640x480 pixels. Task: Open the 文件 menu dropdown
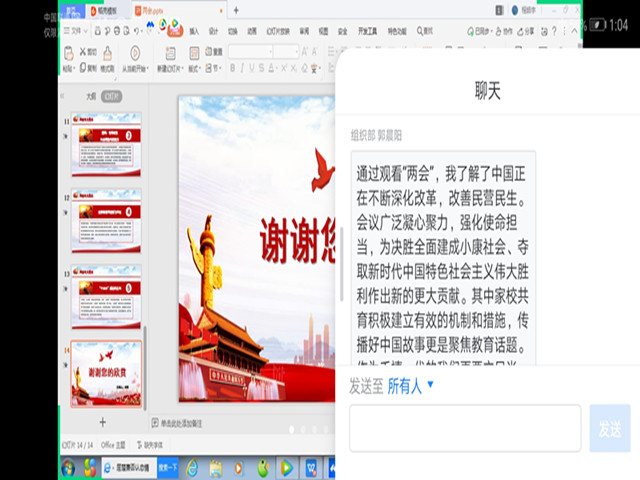(x=80, y=32)
